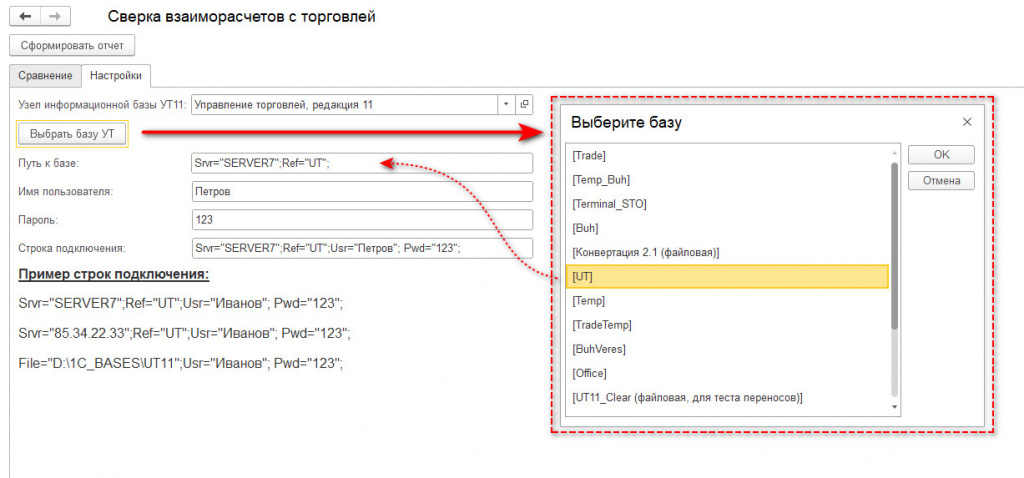Switch to the Сравнение tab
Viewport: 1024px width, 478px height.
click(x=45, y=76)
